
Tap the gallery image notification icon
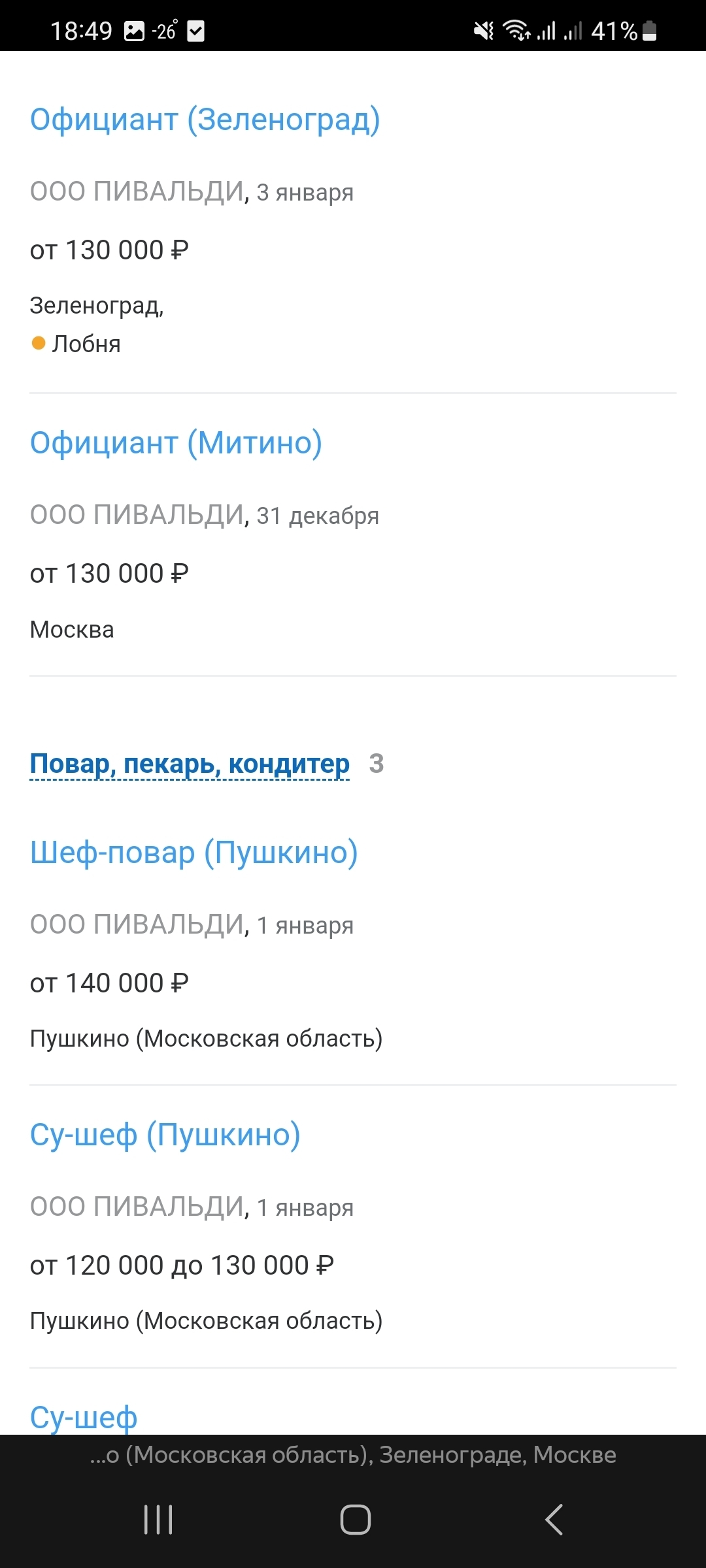(x=134, y=31)
